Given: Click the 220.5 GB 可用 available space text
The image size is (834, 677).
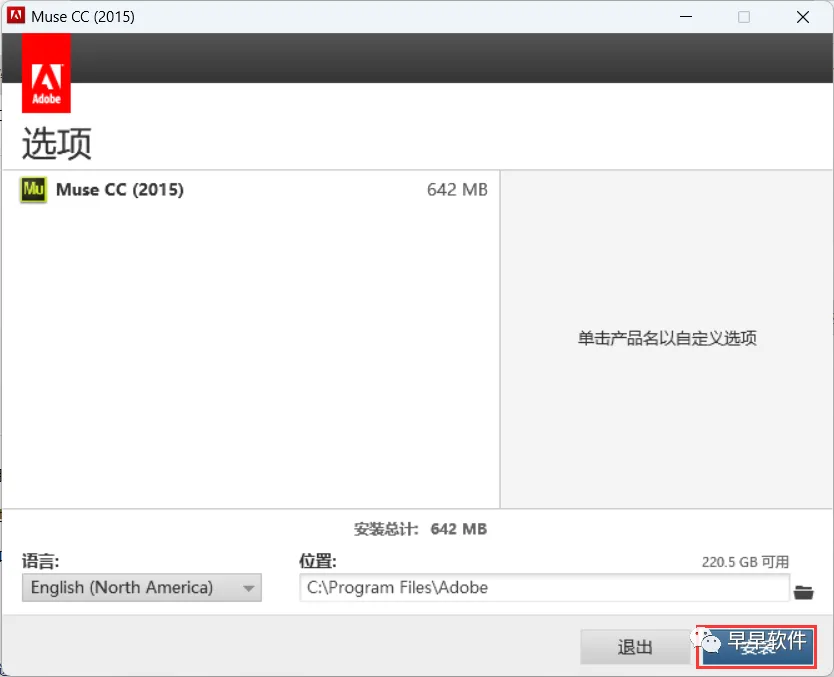Looking at the screenshot, I should 745,562.
